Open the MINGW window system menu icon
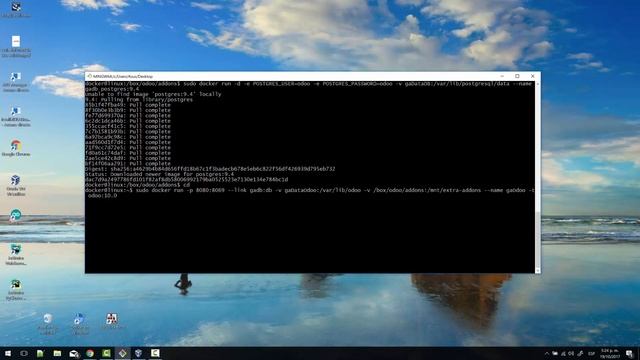The height and width of the screenshot is (360, 640). point(89,76)
